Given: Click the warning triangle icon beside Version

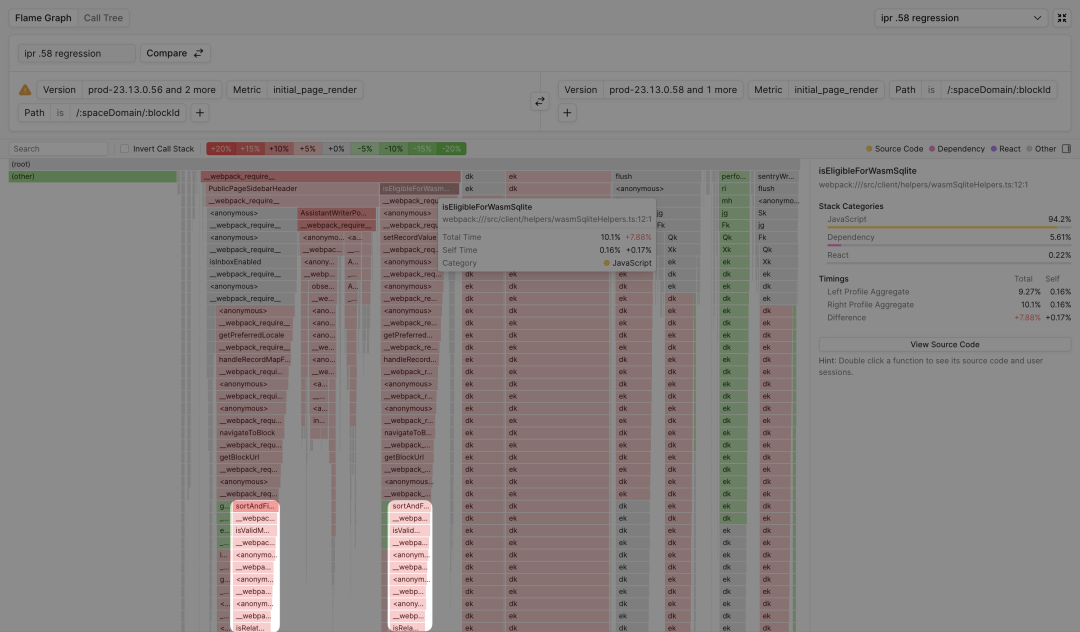Looking at the screenshot, I should tap(26, 90).
